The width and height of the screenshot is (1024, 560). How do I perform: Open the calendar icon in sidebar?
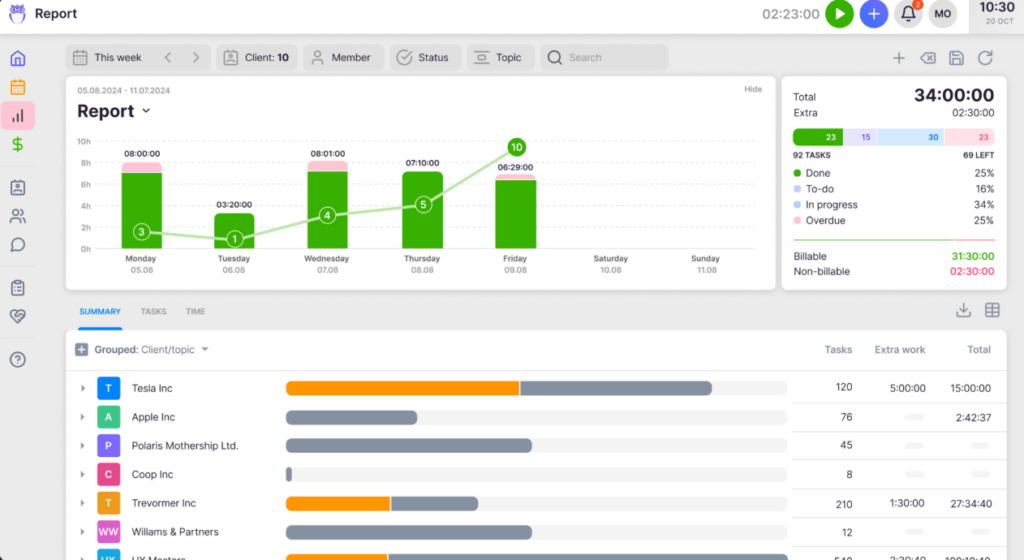(x=18, y=87)
